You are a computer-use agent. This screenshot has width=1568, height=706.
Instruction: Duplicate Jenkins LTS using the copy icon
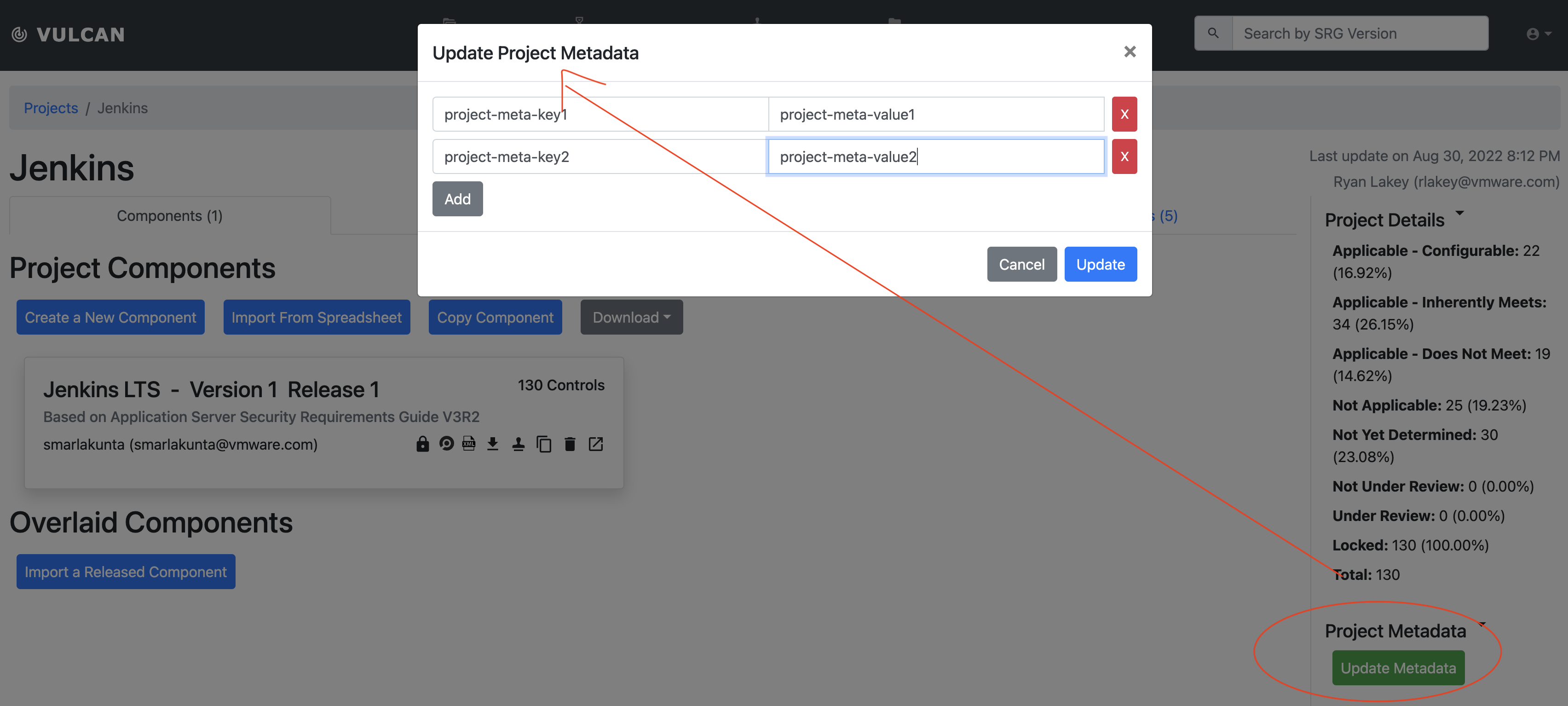point(544,444)
